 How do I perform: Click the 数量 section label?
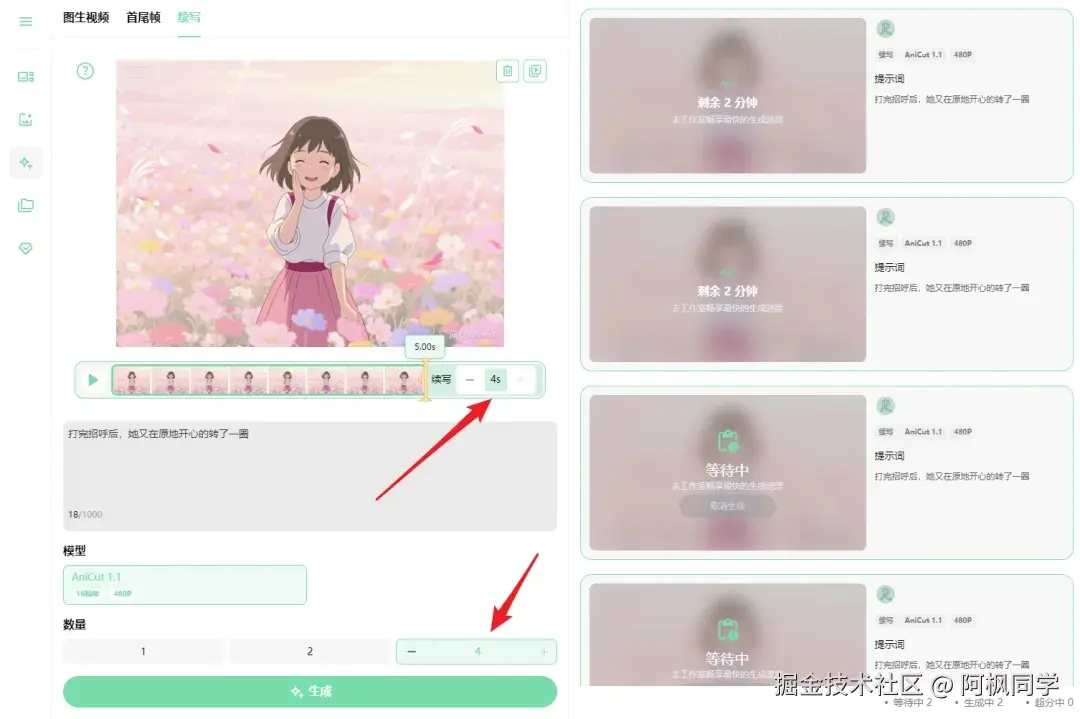pos(74,625)
